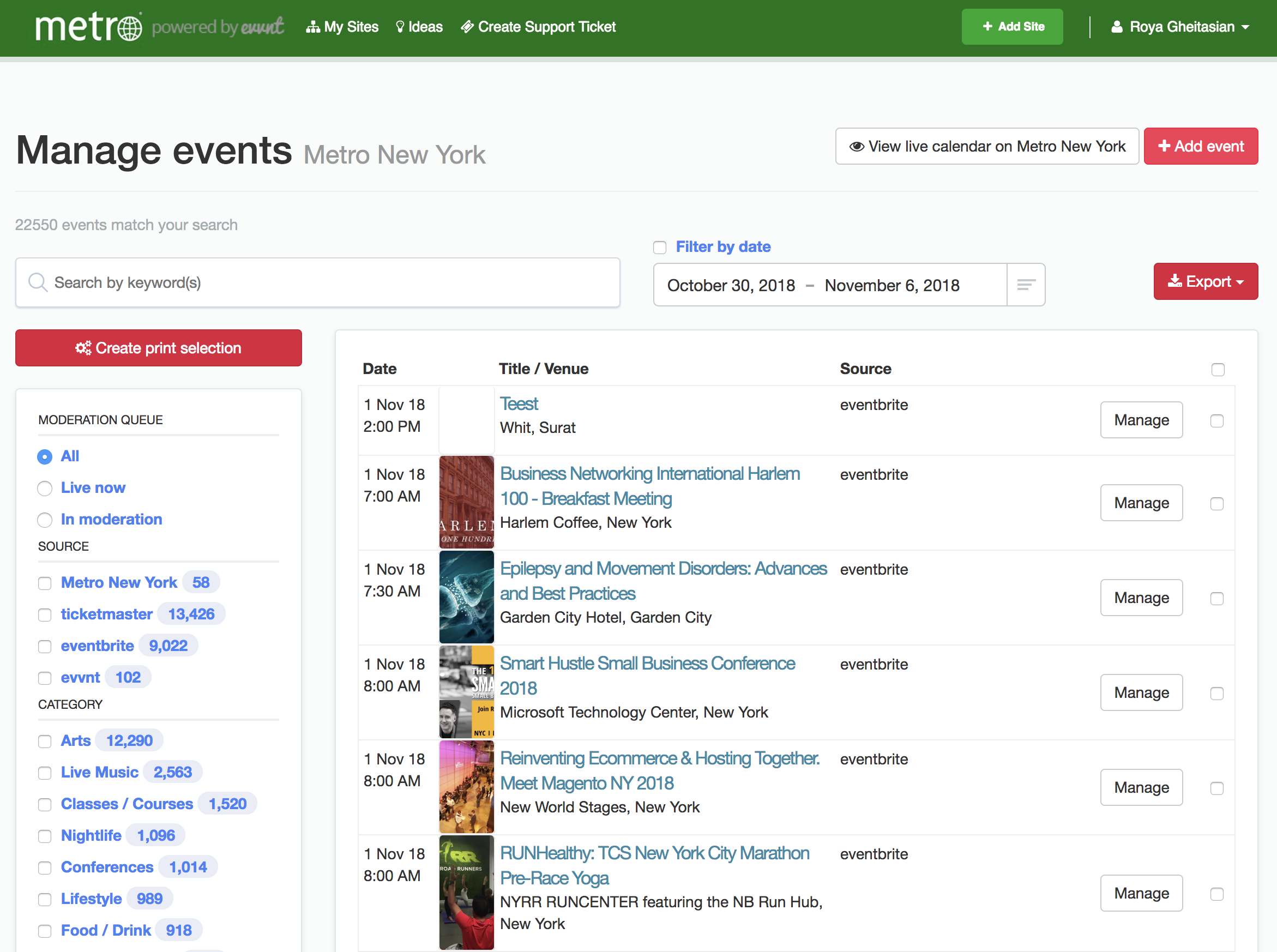Open the Business Networking International Harlem link
Viewport: 1277px width, 952px height.
click(x=649, y=486)
